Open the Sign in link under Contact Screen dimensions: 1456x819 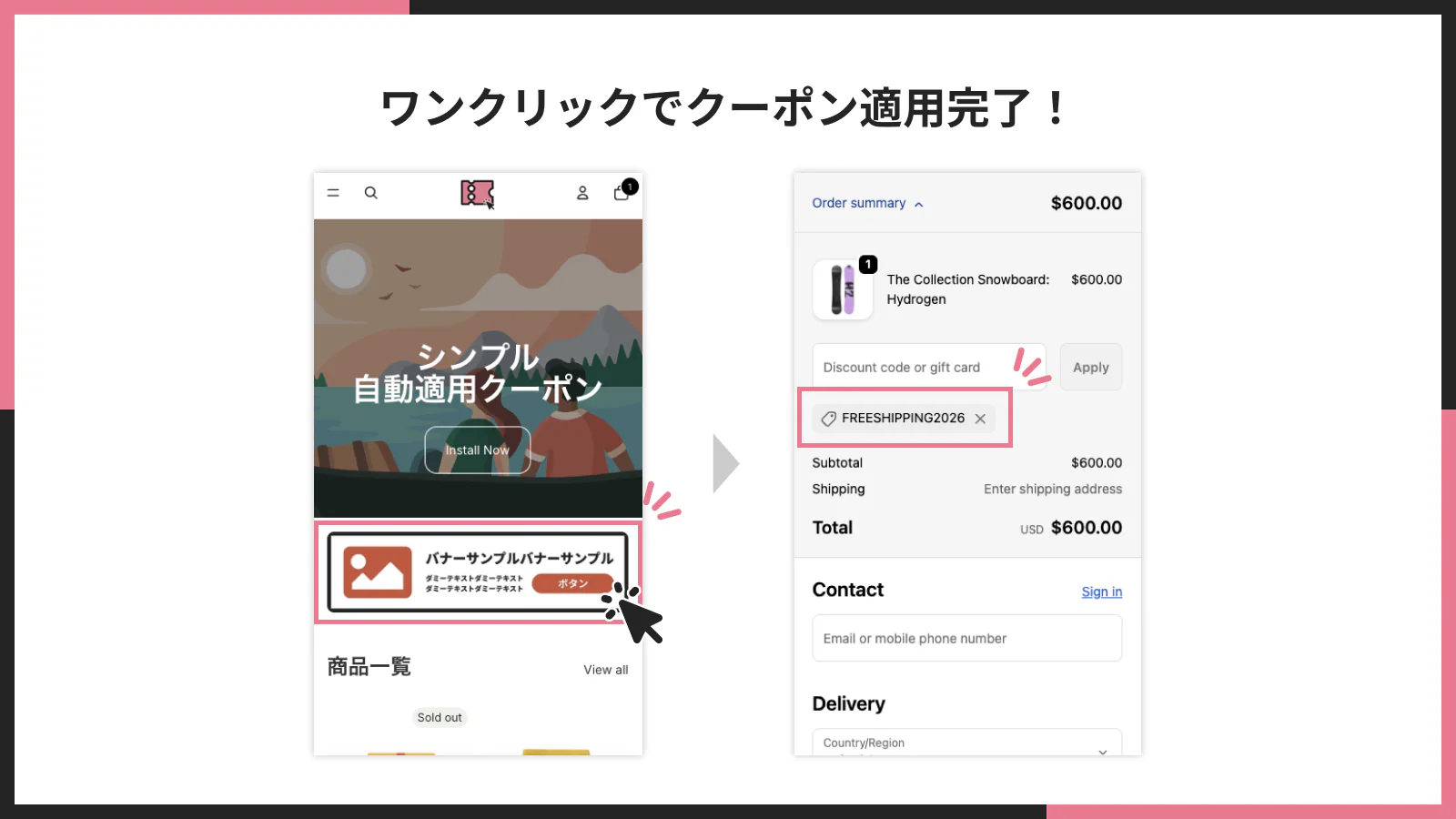(x=1101, y=591)
